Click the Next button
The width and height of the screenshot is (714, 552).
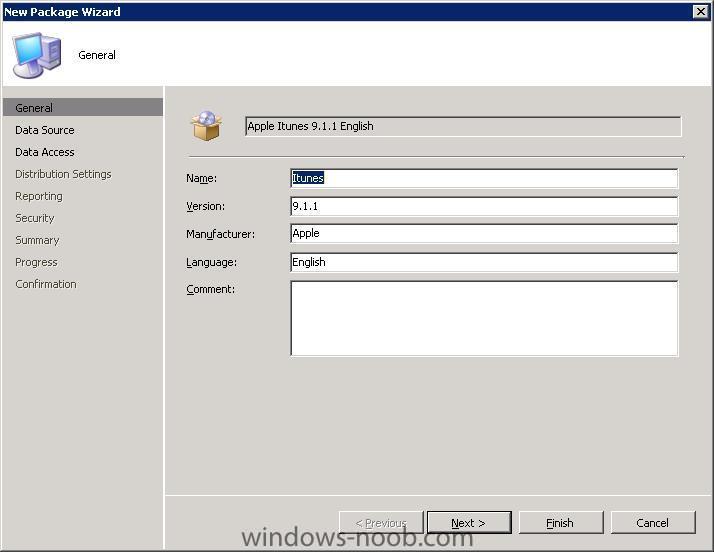(469, 522)
